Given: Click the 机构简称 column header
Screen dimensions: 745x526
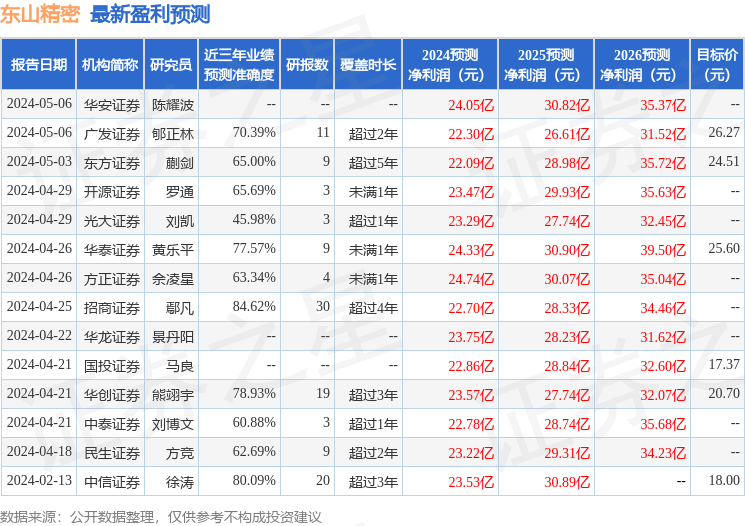Looking at the screenshot, I should pyautogui.click(x=110, y=65).
